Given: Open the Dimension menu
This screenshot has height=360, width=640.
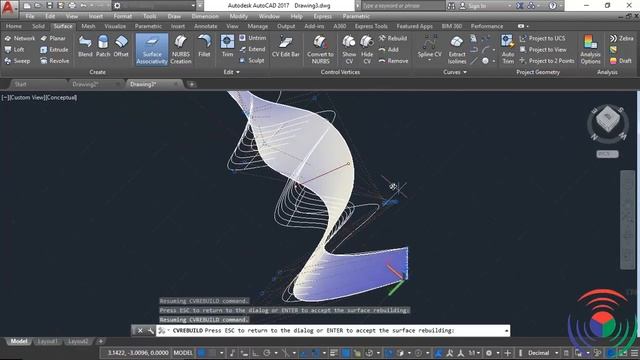Looking at the screenshot, I should [x=205, y=16].
